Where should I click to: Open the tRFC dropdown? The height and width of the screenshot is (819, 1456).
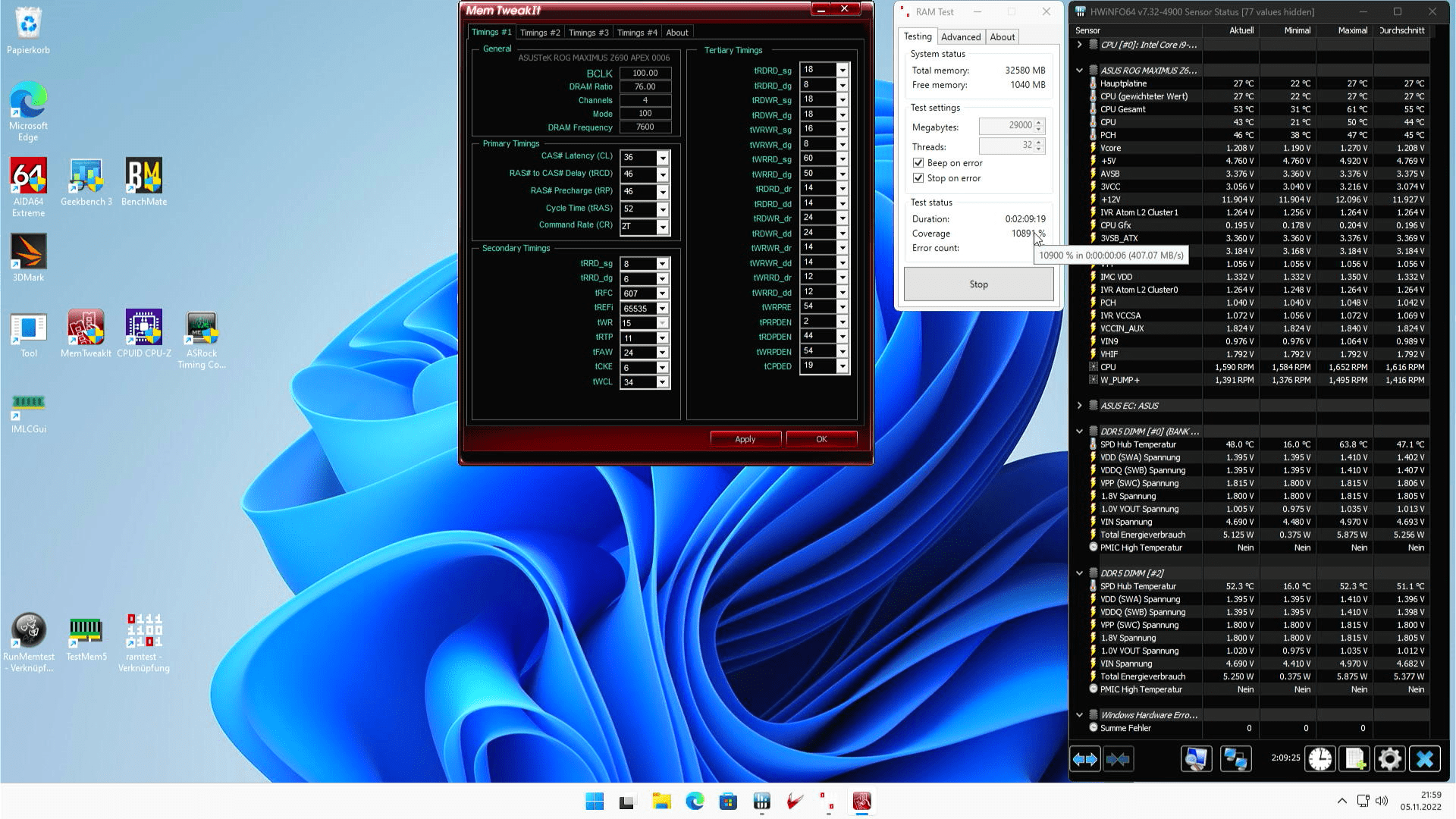click(x=663, y=293)
